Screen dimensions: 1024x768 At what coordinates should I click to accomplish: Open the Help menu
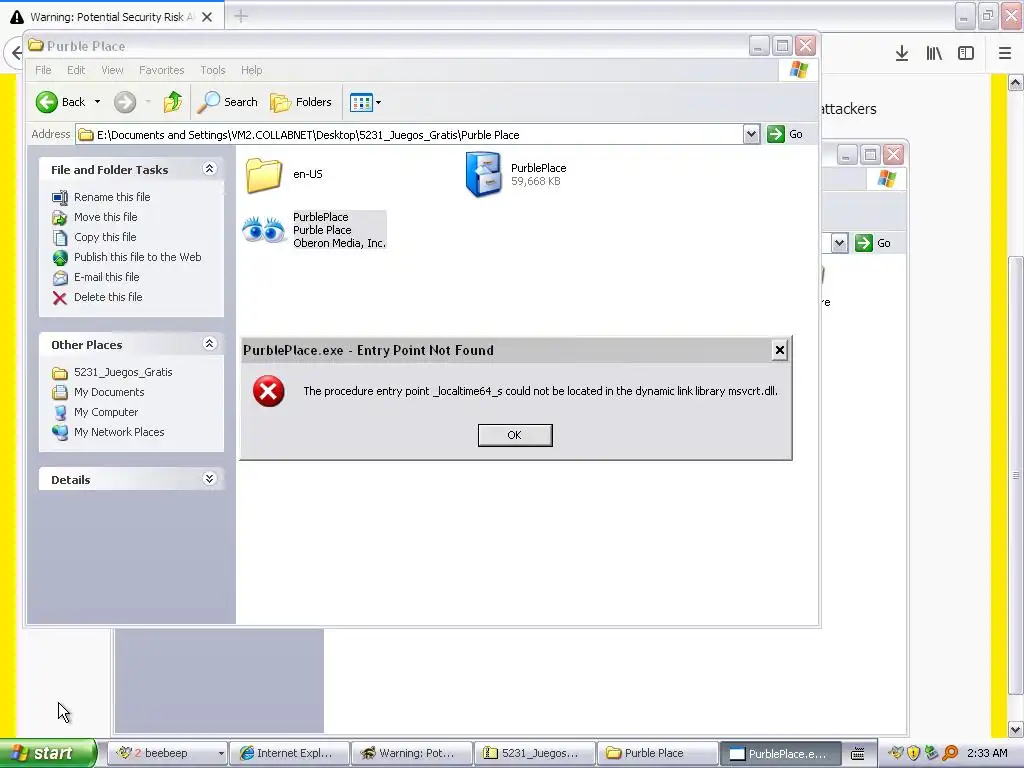251,70
